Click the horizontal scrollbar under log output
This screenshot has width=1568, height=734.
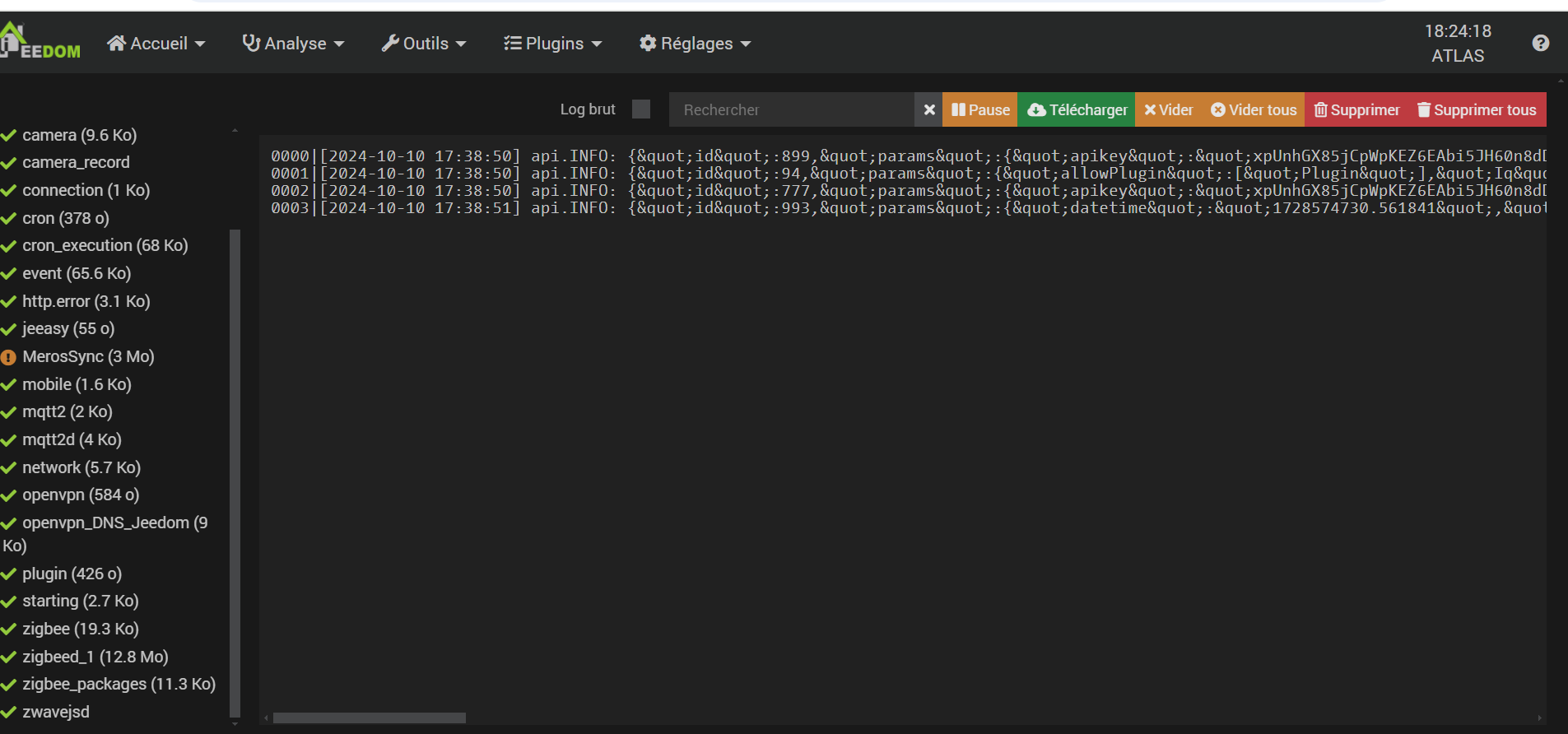370,718
